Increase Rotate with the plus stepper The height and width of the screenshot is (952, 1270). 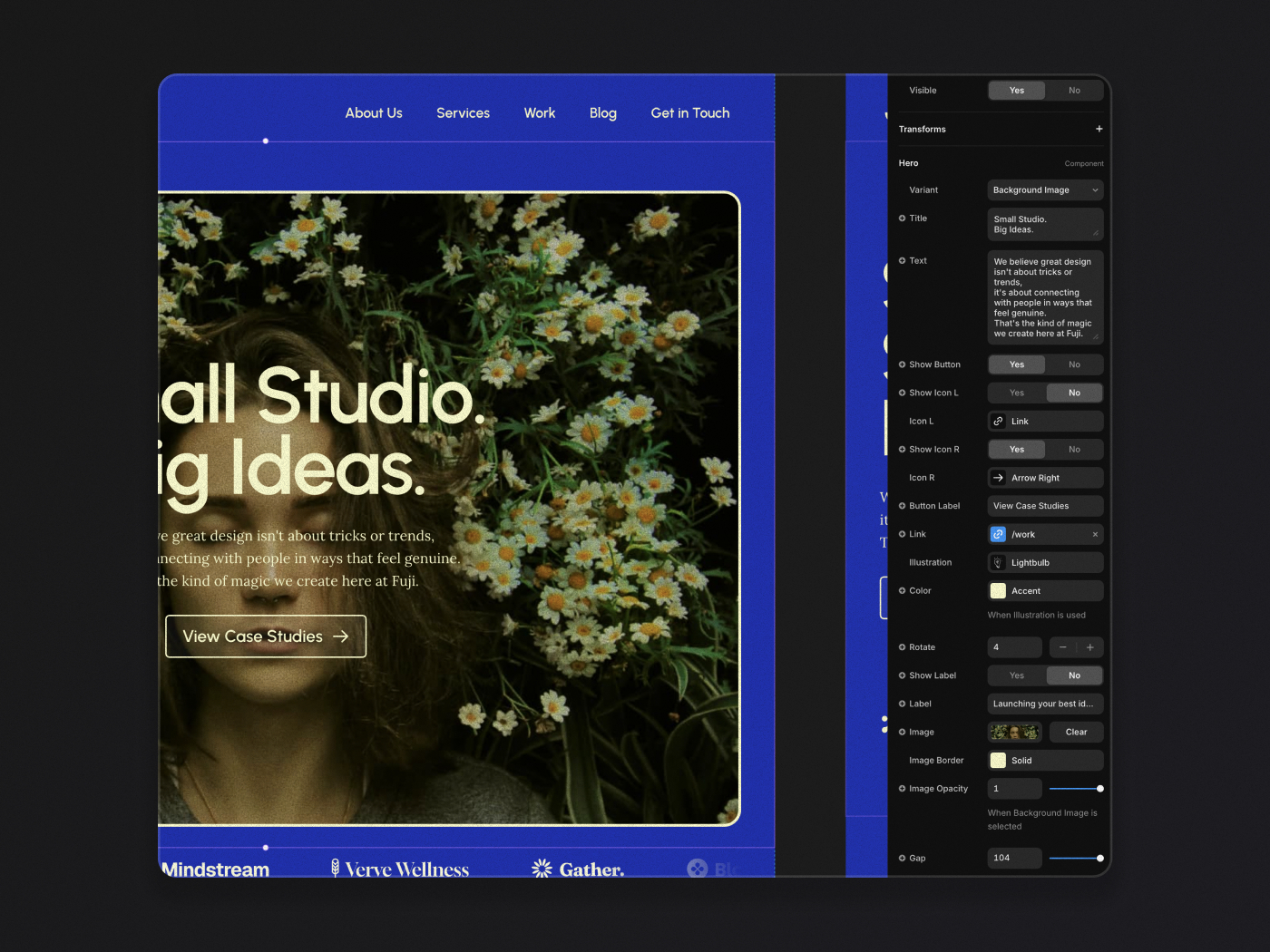[x=1089, y=647]
